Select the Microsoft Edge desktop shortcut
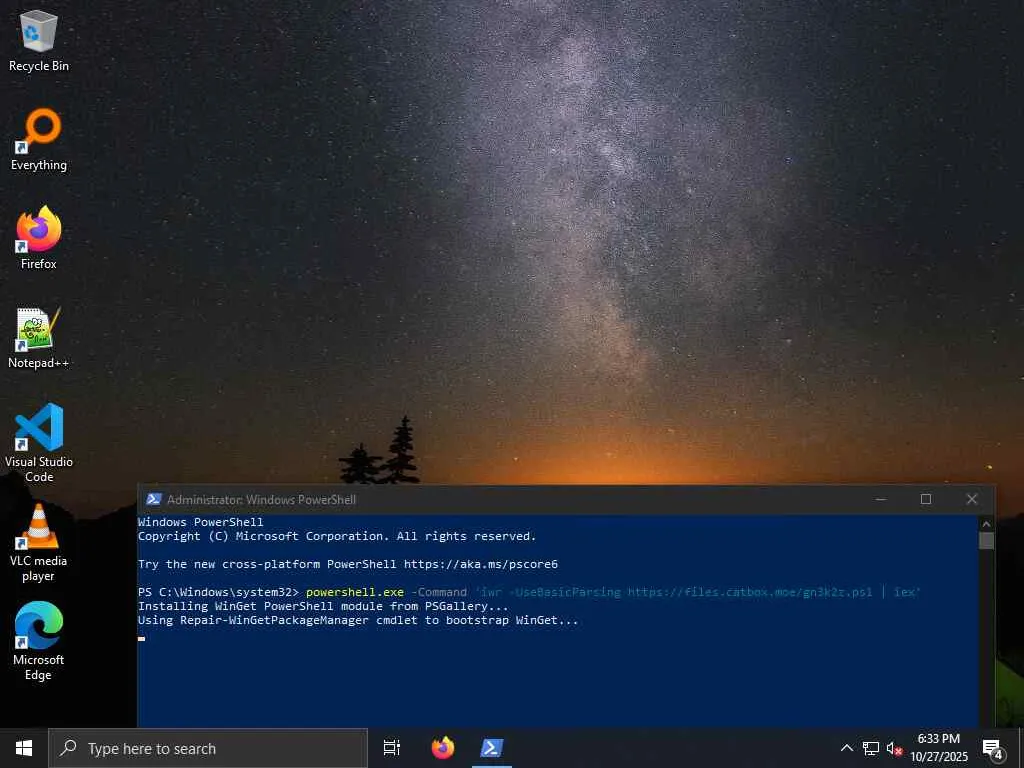 pyautogui.click(x=39, y=642)
